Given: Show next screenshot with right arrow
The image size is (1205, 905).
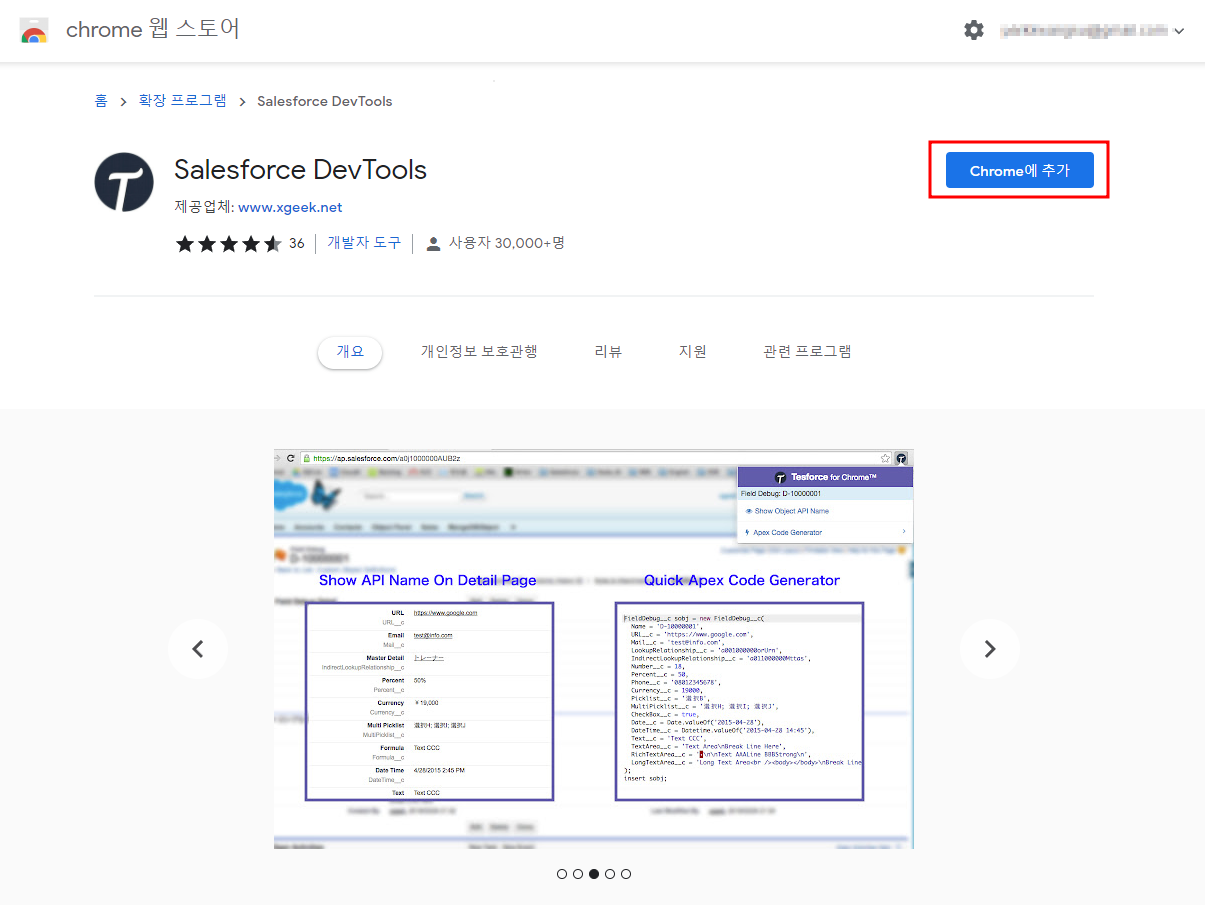Looking at the screenshot, I should [x=990, y=649].
